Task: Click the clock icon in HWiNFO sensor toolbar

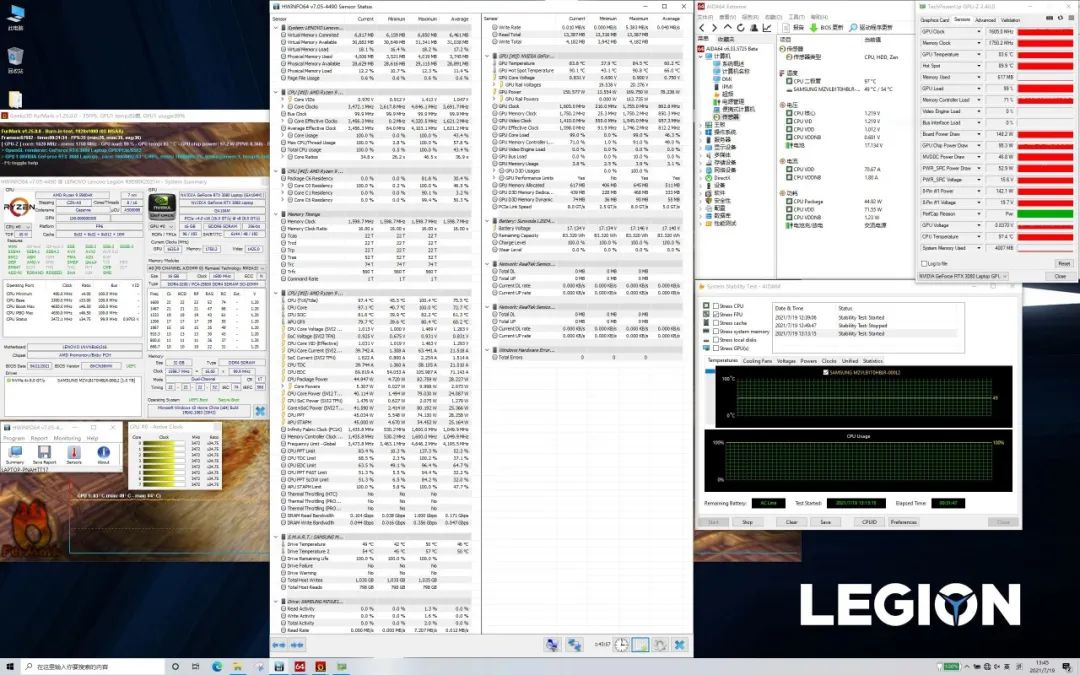Action: (x=620, y=645)
